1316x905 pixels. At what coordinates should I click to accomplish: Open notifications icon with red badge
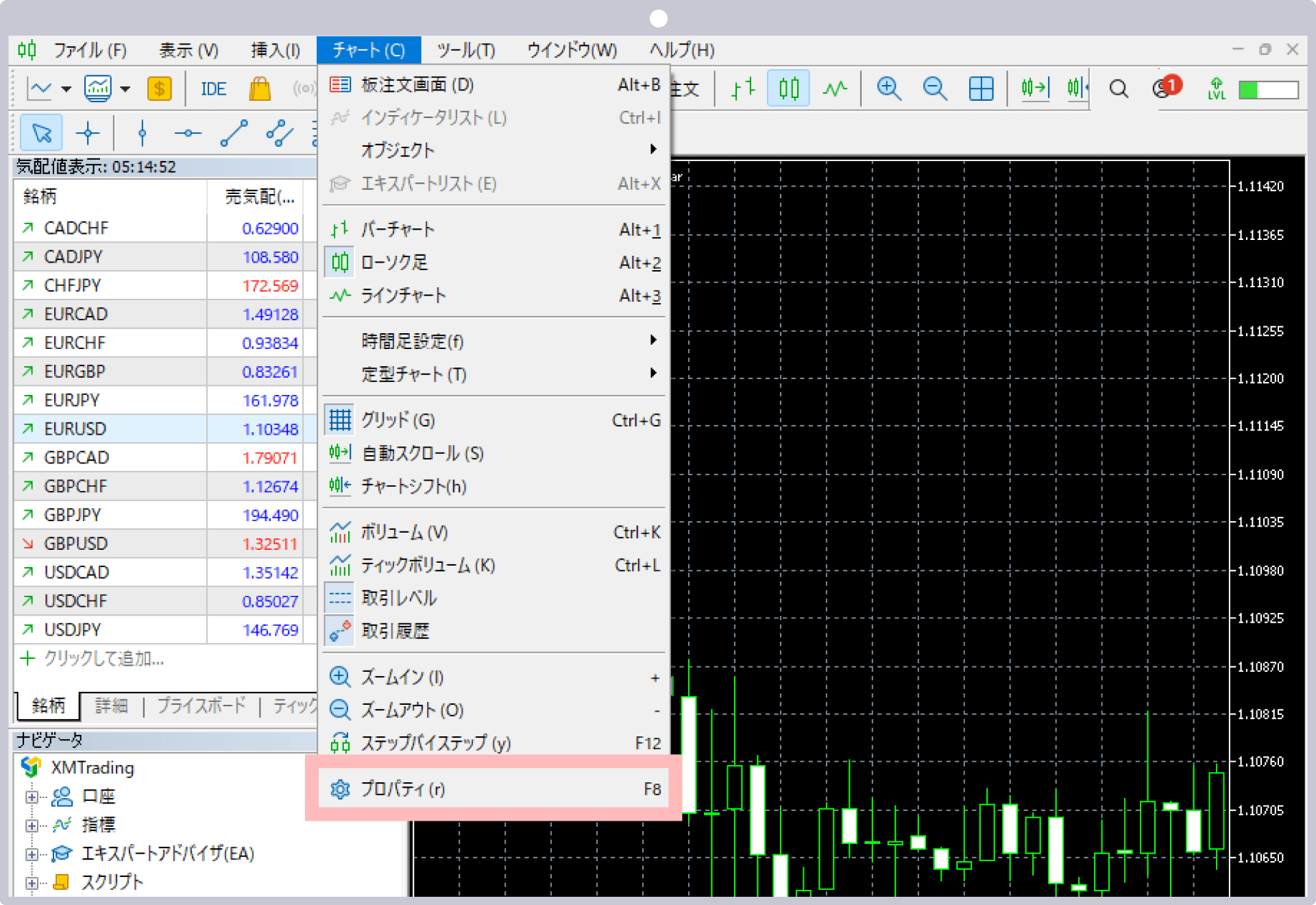coord(1167,87)
